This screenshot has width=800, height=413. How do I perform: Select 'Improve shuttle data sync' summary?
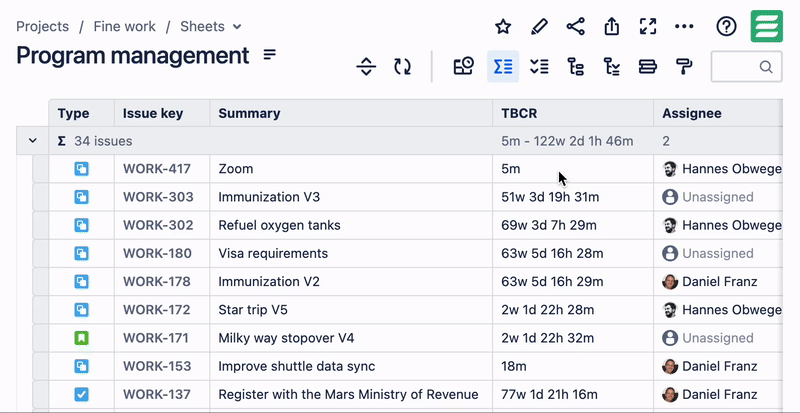pyautogui.click(x=351, y=366)
